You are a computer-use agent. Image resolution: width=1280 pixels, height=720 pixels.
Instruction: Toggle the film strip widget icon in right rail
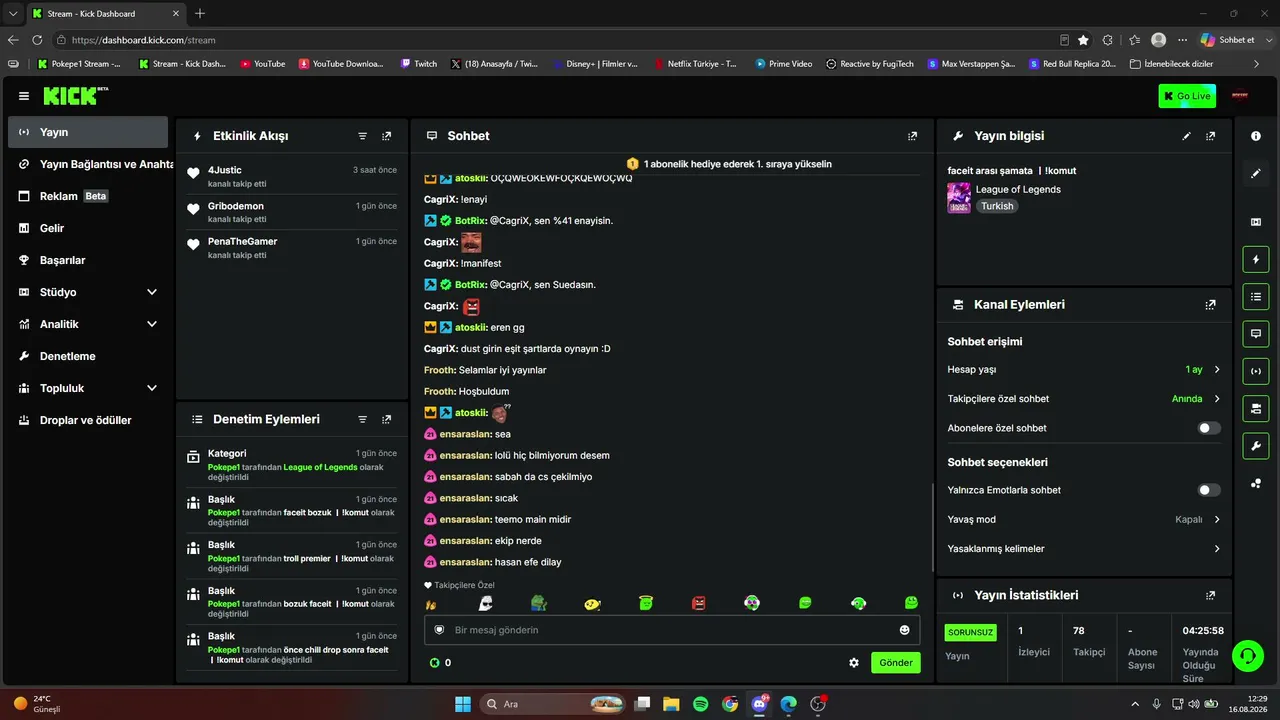pyautogui.click(x=1256, y=222)
